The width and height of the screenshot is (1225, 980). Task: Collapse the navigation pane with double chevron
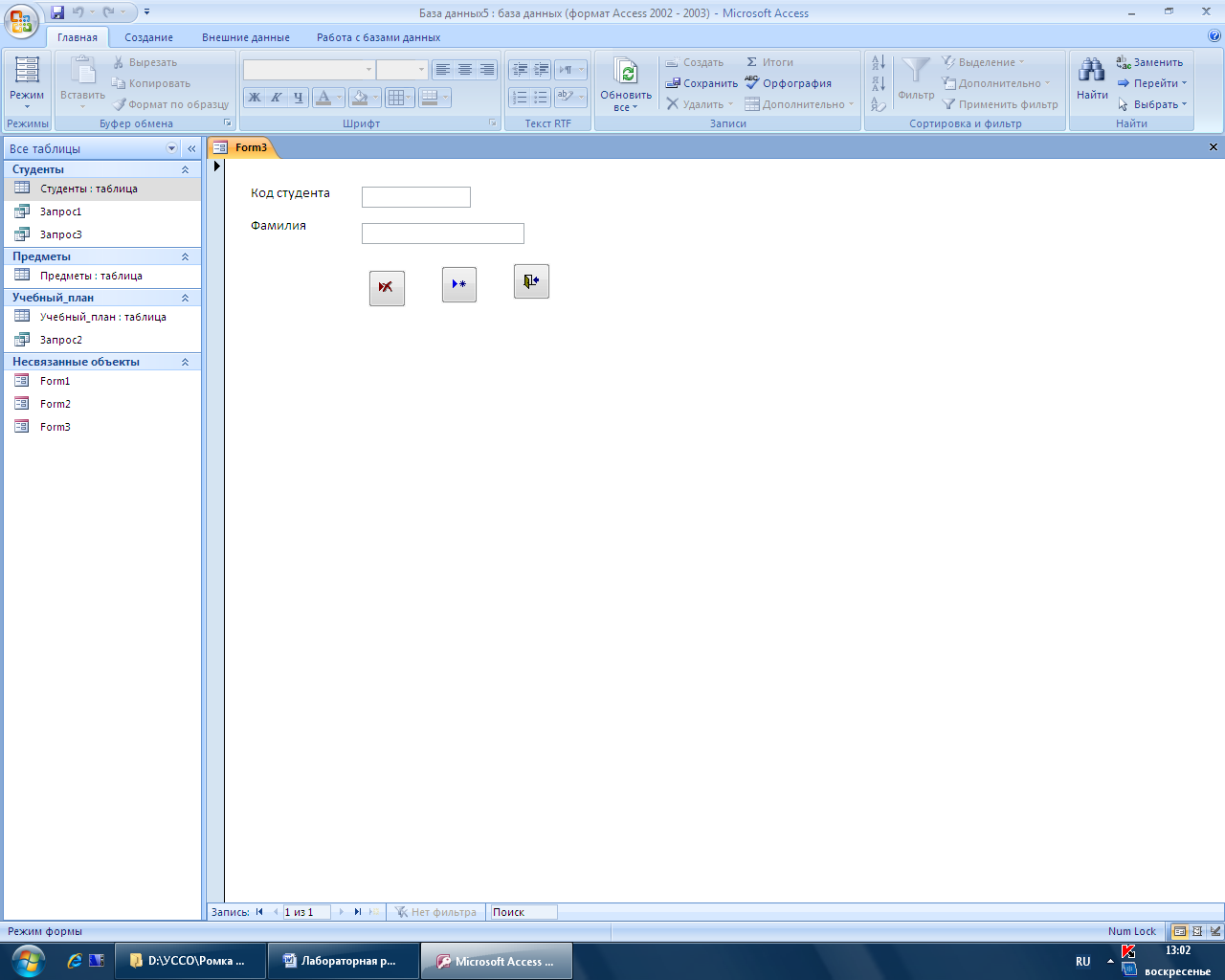191,148
